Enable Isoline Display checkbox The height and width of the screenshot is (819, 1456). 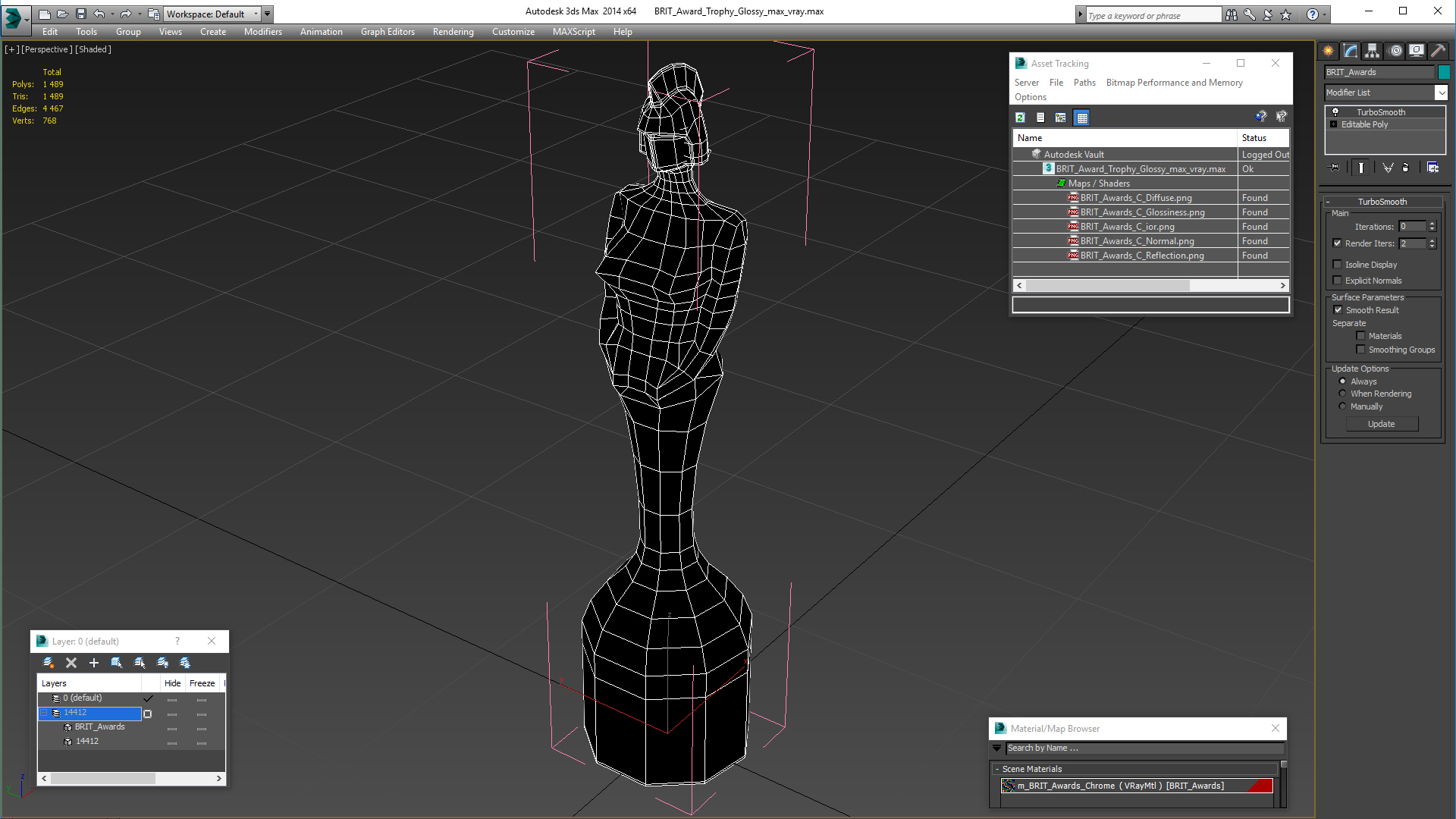point(1338,265)
